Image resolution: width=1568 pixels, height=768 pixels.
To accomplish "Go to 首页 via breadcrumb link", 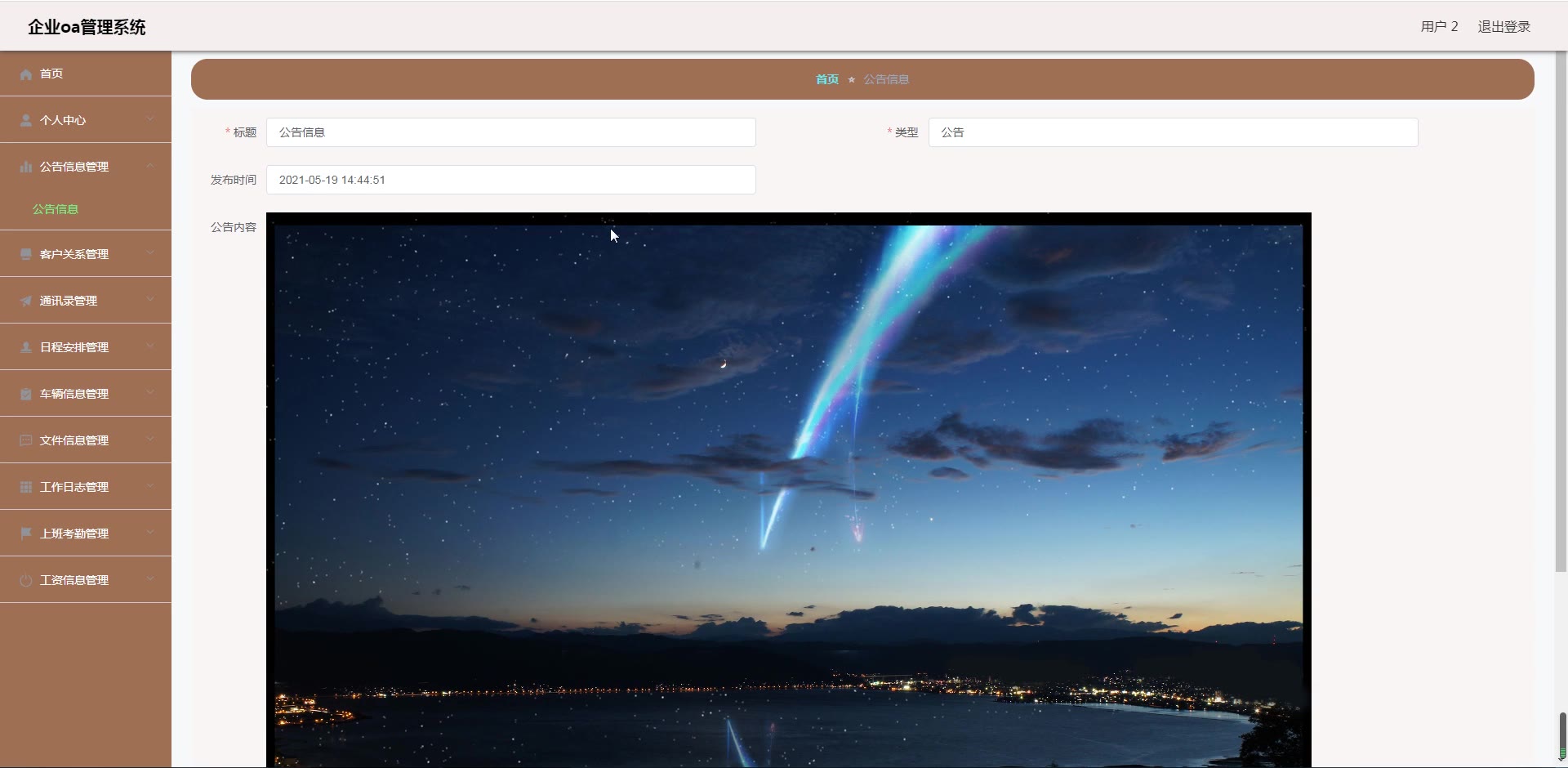I will point(826,79).
